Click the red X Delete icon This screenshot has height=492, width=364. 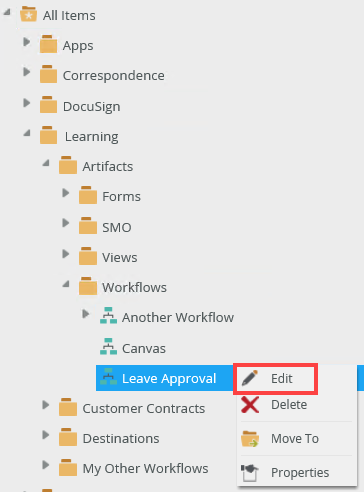(x=250, y=405)
